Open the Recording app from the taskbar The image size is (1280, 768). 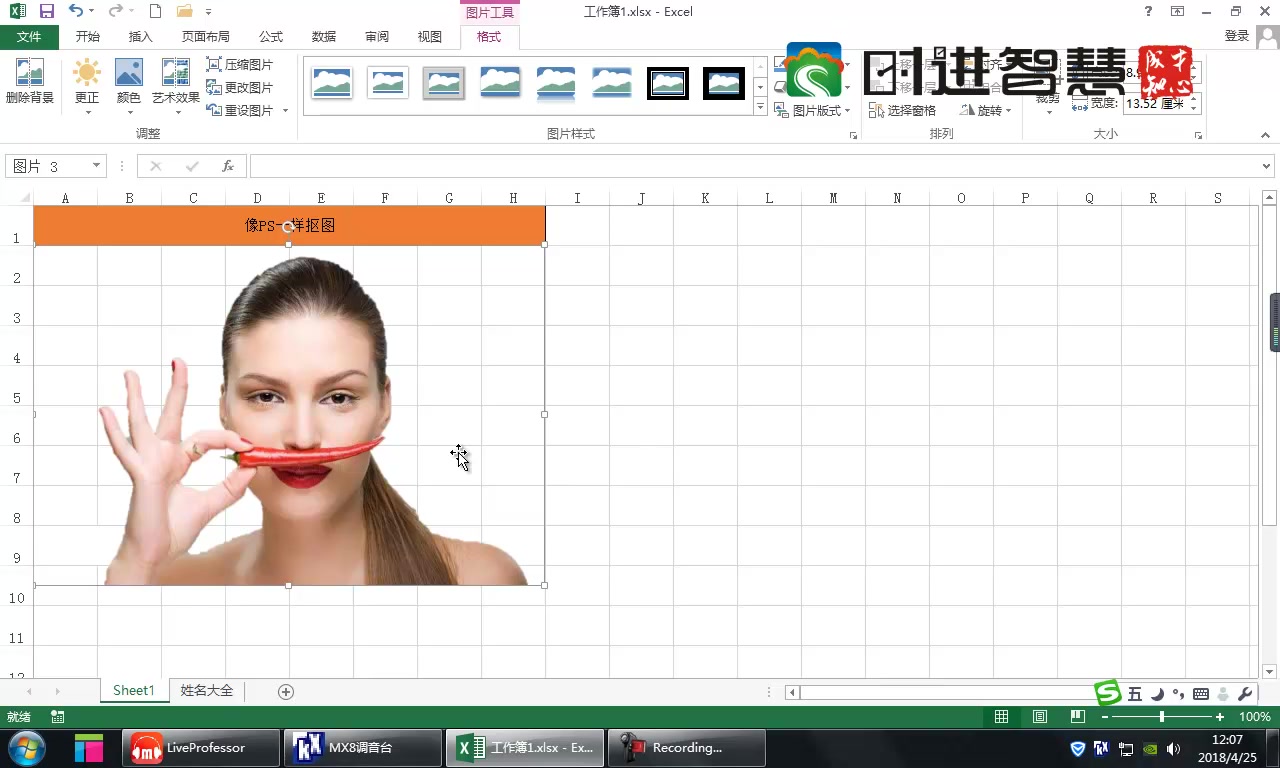coord(686,747)
